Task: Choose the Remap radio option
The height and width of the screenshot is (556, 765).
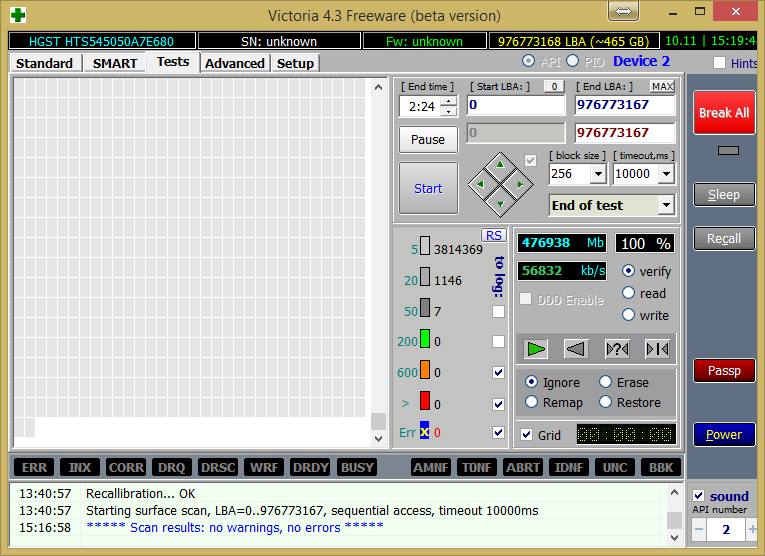Action: [x=531, y=402]
